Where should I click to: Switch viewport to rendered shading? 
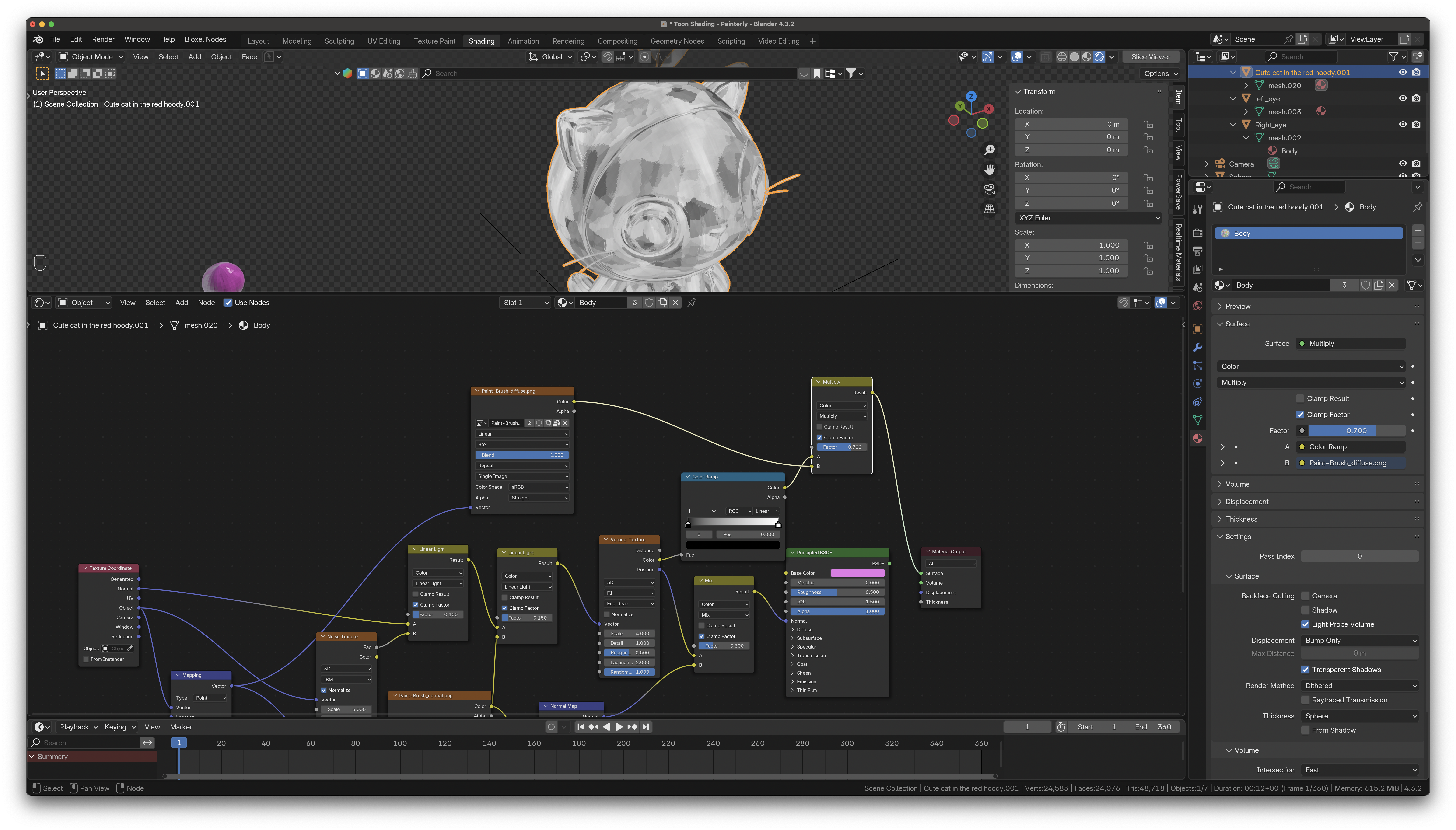click(1099, 57)
